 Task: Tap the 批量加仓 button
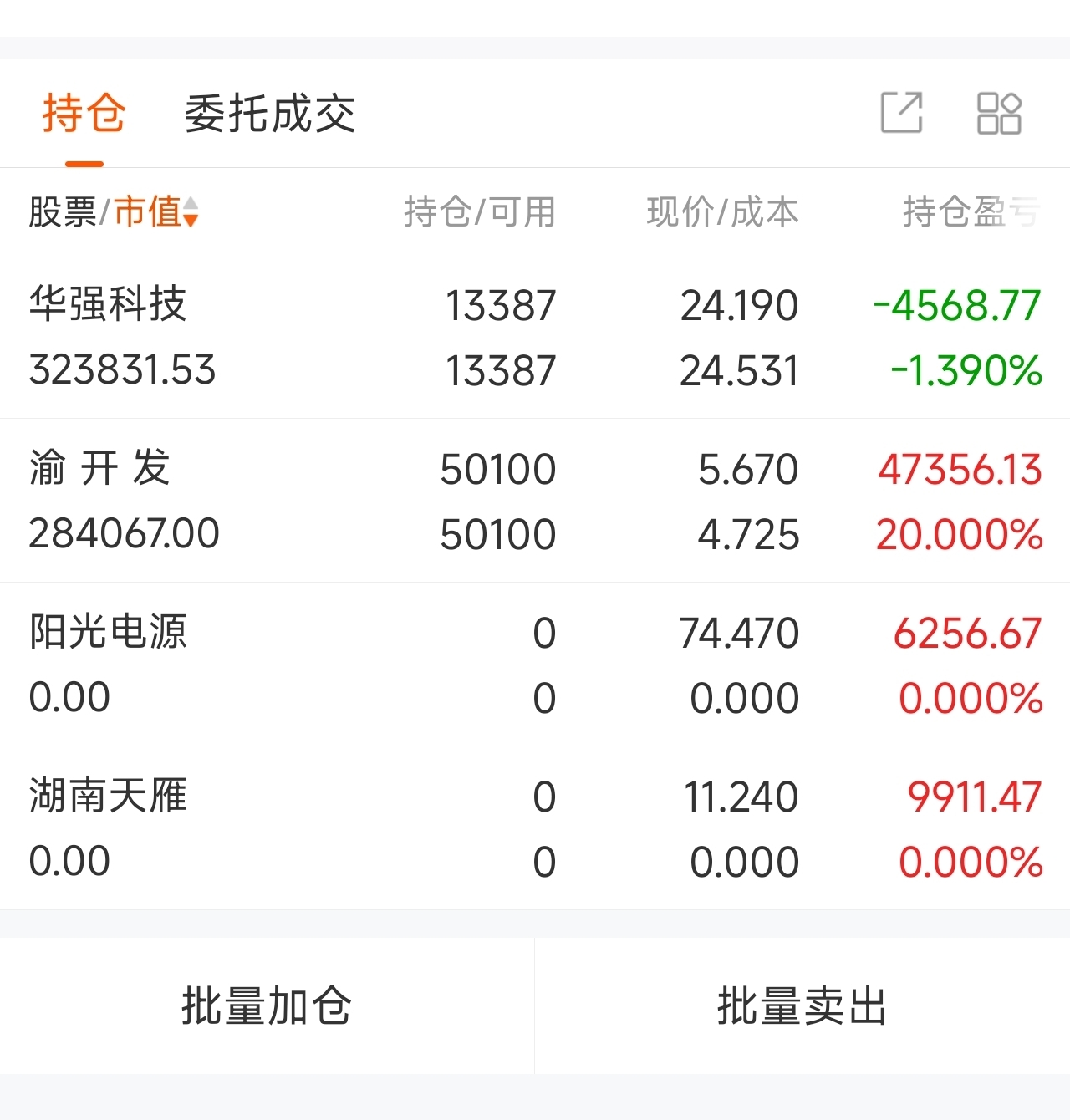click(x=267, y=1005)
